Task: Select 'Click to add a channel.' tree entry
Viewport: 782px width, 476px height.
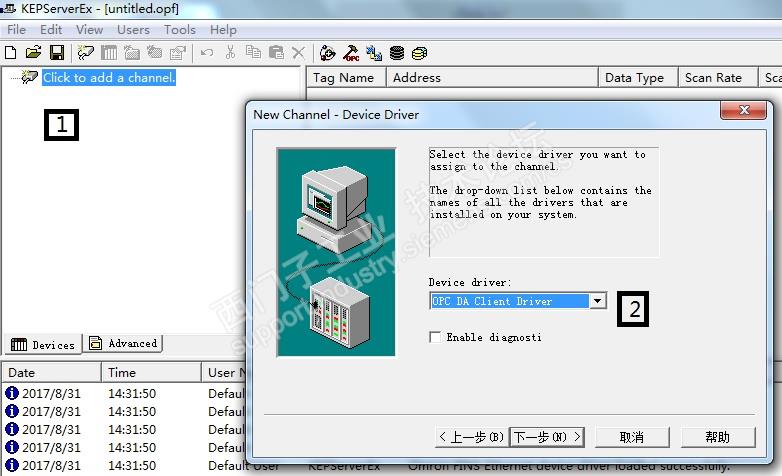Action: (x=109, y=77)
